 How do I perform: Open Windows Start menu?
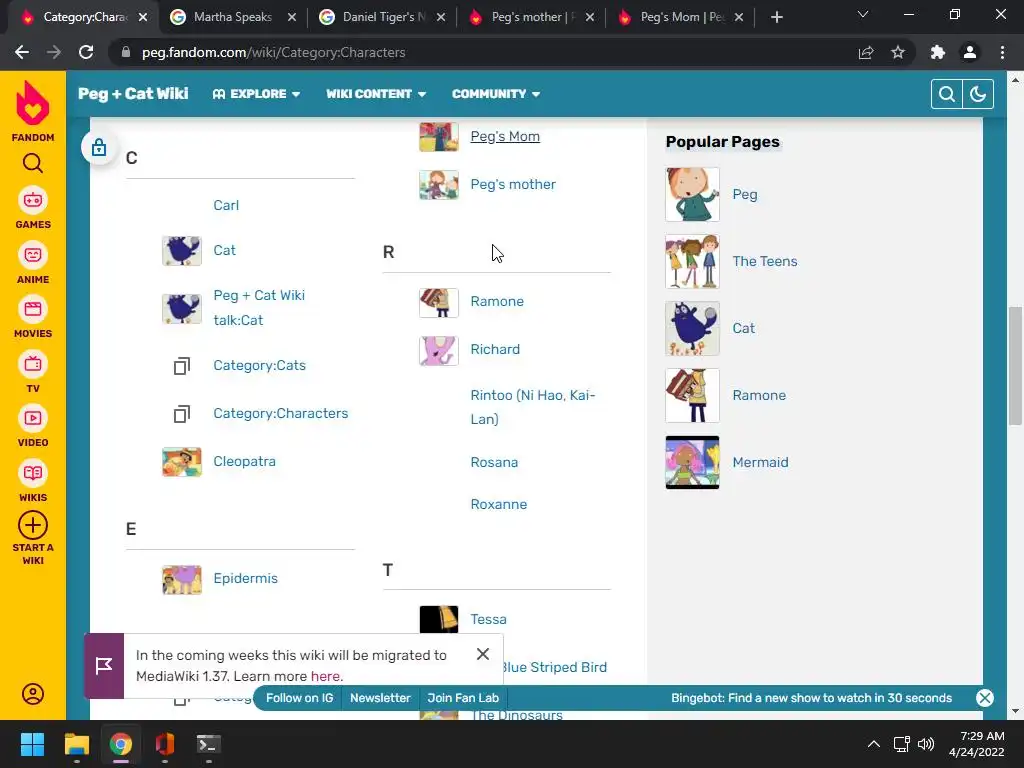point(32,744)
